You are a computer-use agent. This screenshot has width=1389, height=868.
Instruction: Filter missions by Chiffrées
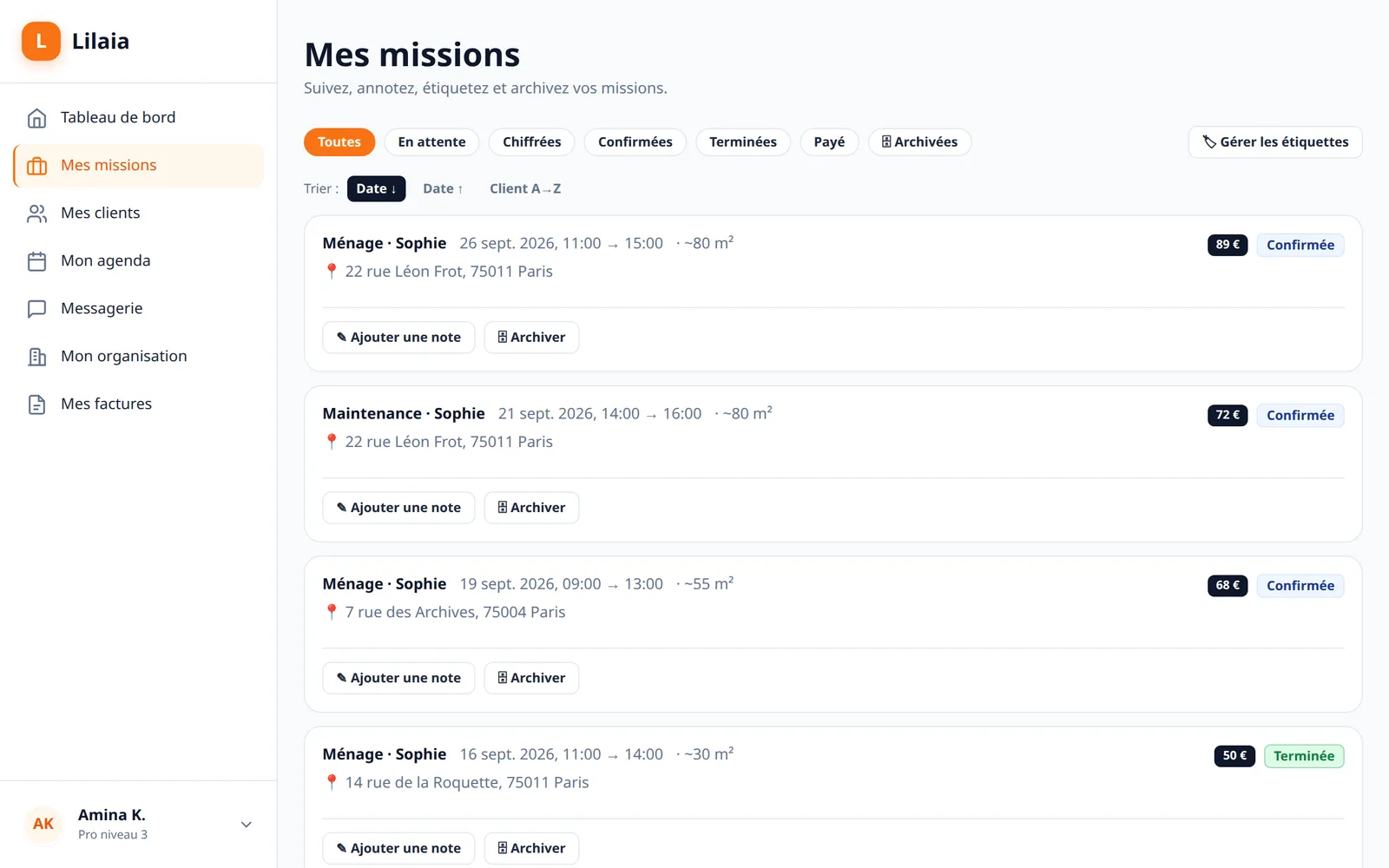[x=532, y=142]
